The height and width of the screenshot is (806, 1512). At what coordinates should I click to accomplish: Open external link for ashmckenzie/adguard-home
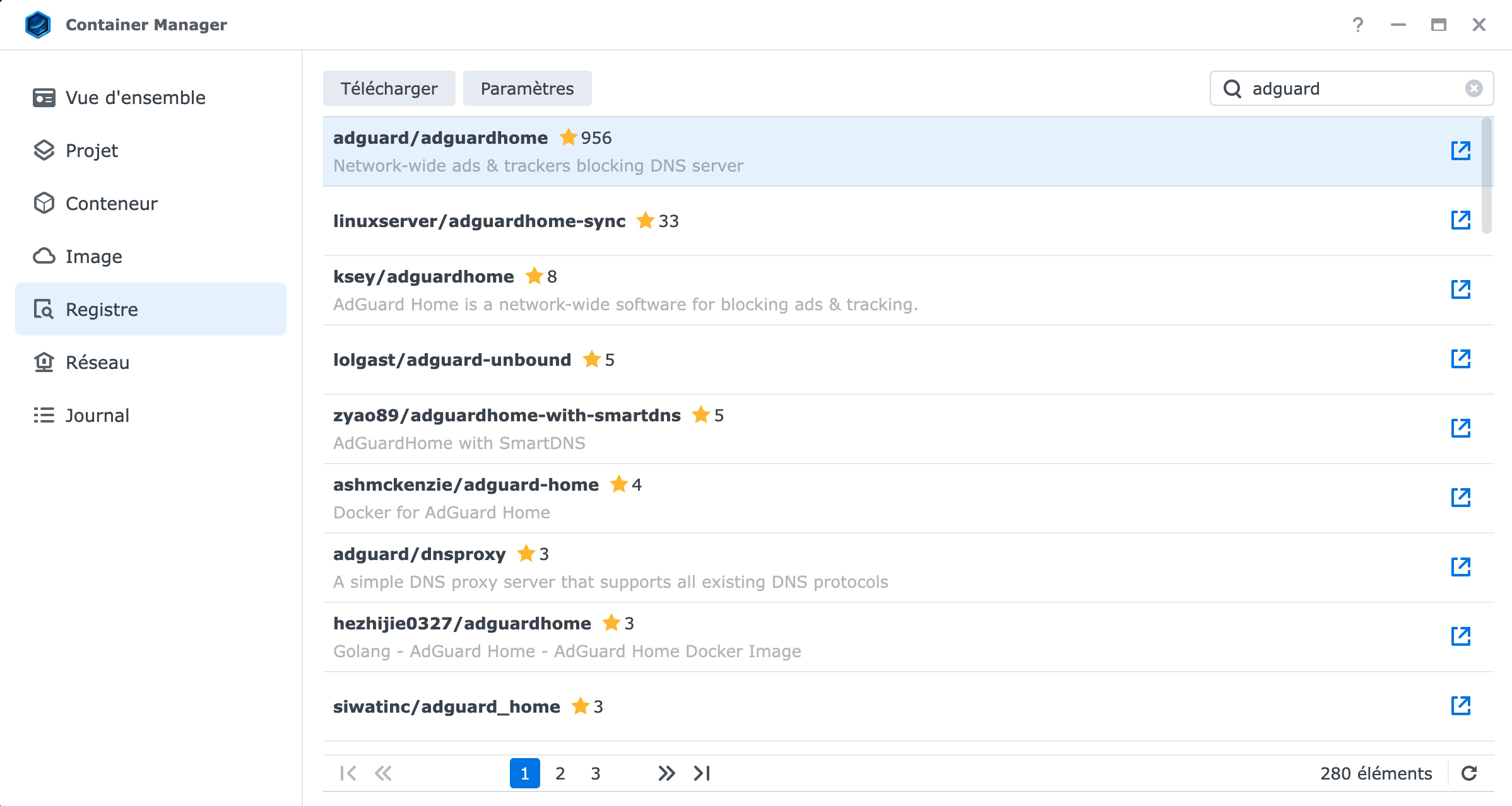(x=1460, y=498)
